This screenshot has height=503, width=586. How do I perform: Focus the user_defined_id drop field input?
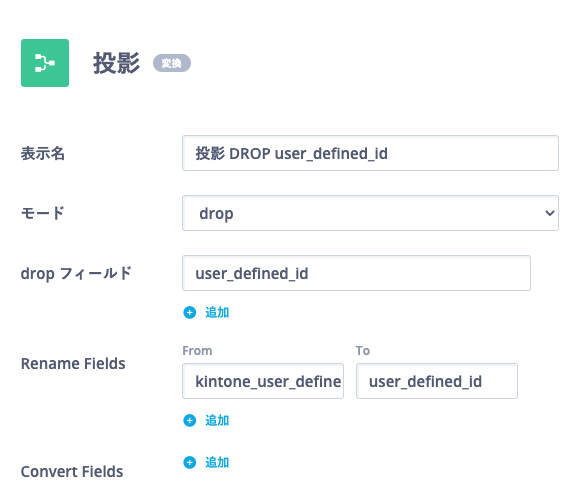[x=356, y=273]
